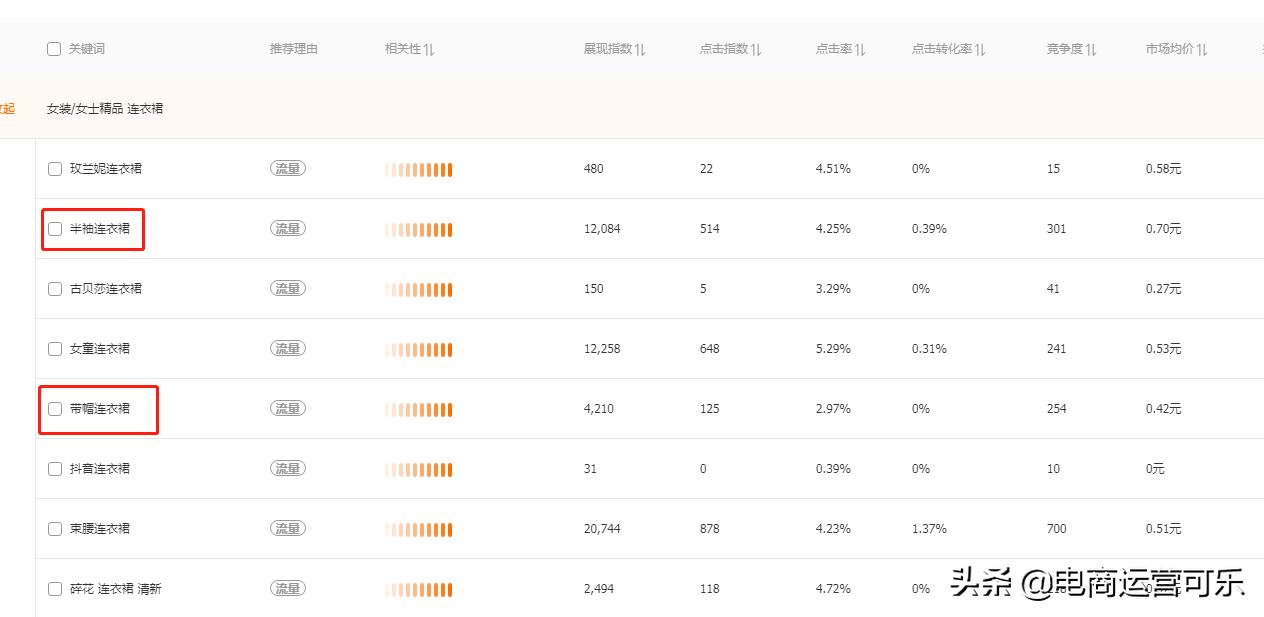Enable checkbox for 束腰连衣裙
The image size is (1264, 617).
pyautogui.click(x=55, y=529)
